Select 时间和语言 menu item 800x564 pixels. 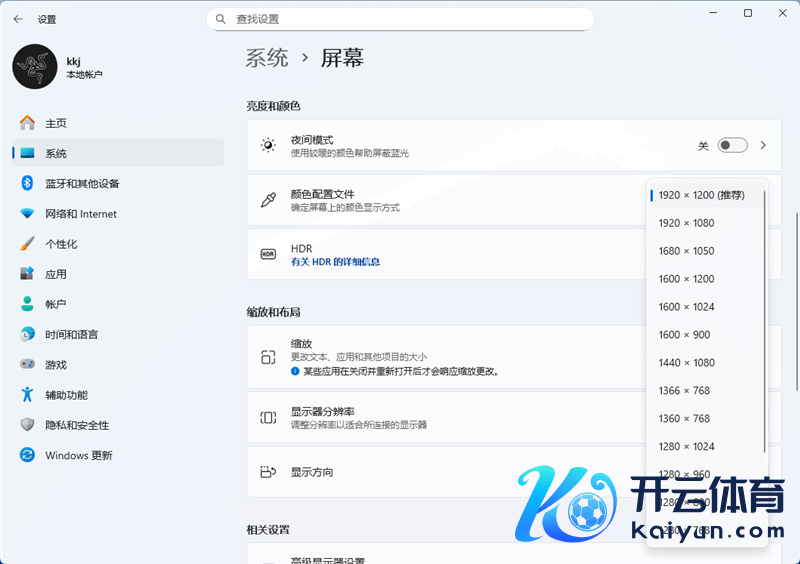tap(71, 335)
